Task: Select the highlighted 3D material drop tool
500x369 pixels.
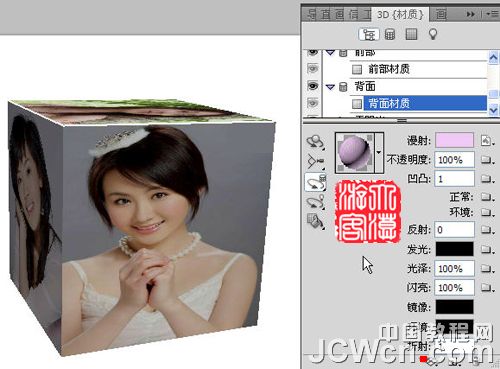Action: pyautogui.click(x=315, y=182)
